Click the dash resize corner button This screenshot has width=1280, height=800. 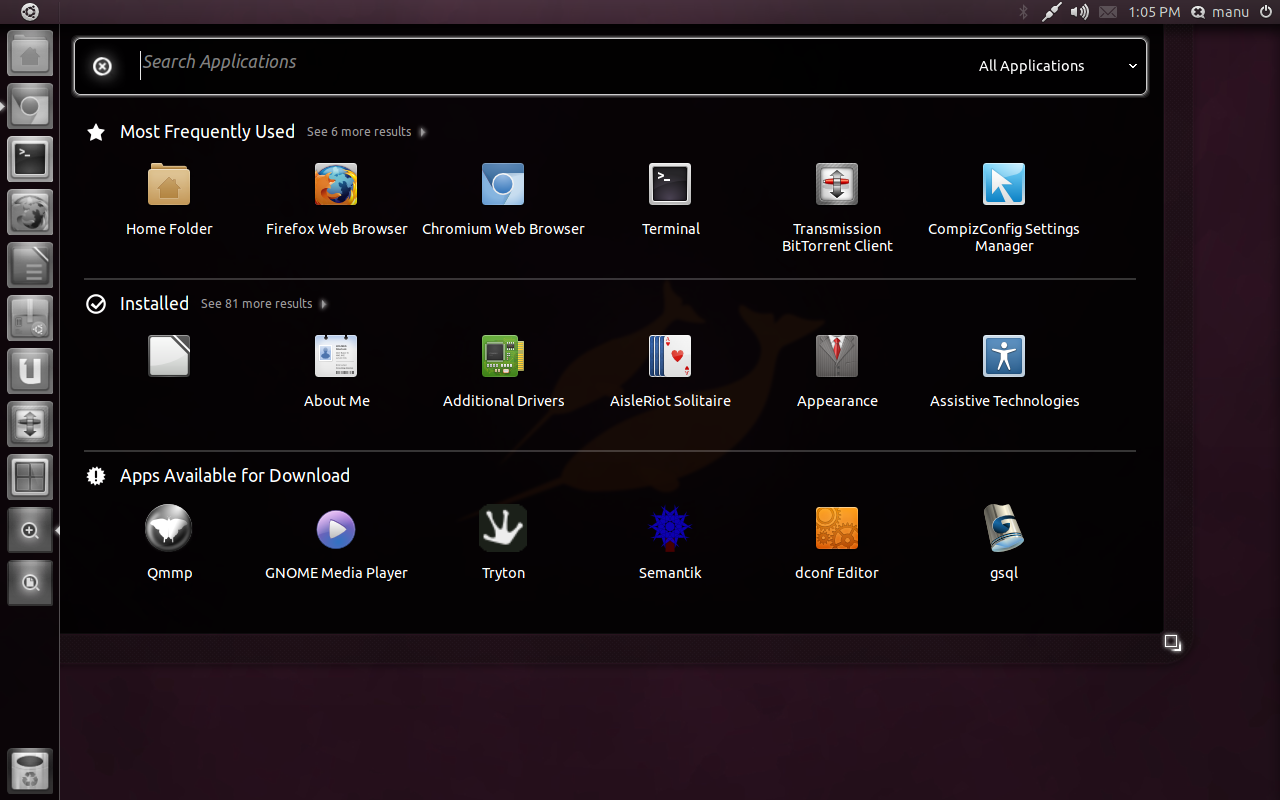click(1173, 643)
